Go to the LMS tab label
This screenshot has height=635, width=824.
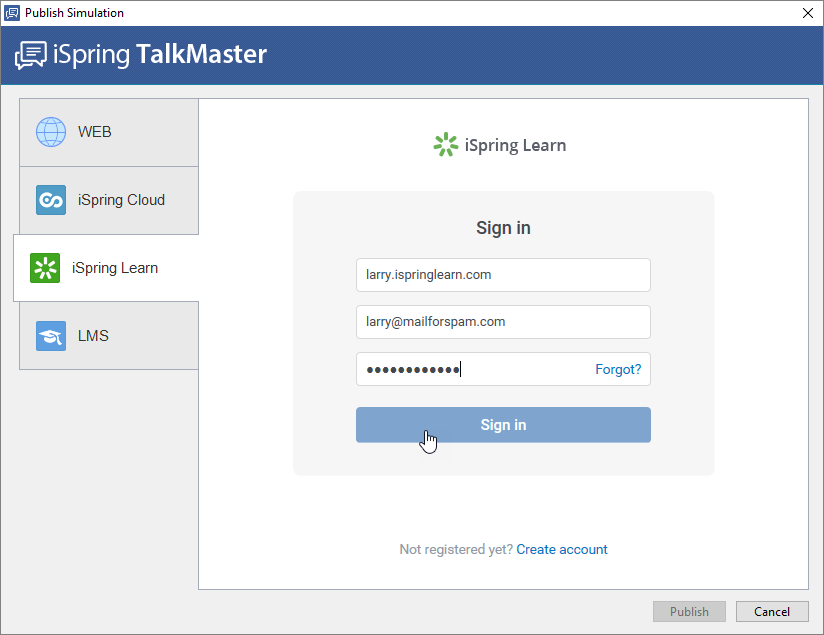click(93, 336)
